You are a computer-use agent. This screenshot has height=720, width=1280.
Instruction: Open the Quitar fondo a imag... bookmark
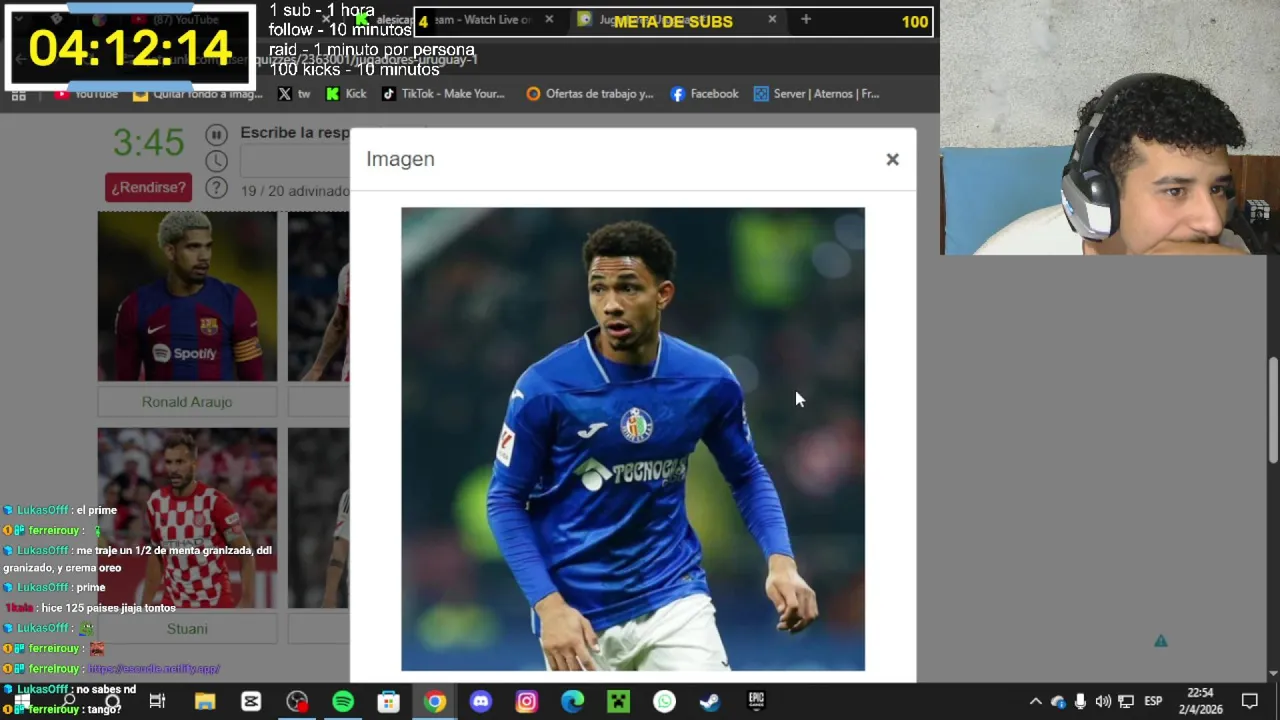point(198,94)
